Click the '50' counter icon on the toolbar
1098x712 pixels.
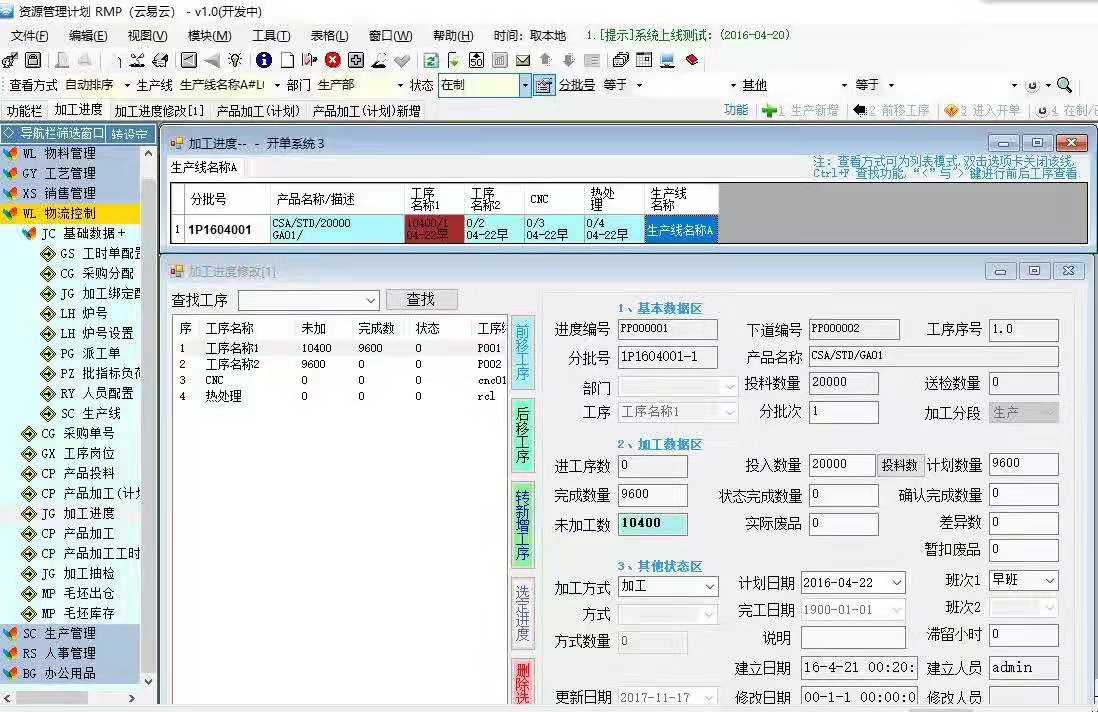coord(476,60)
